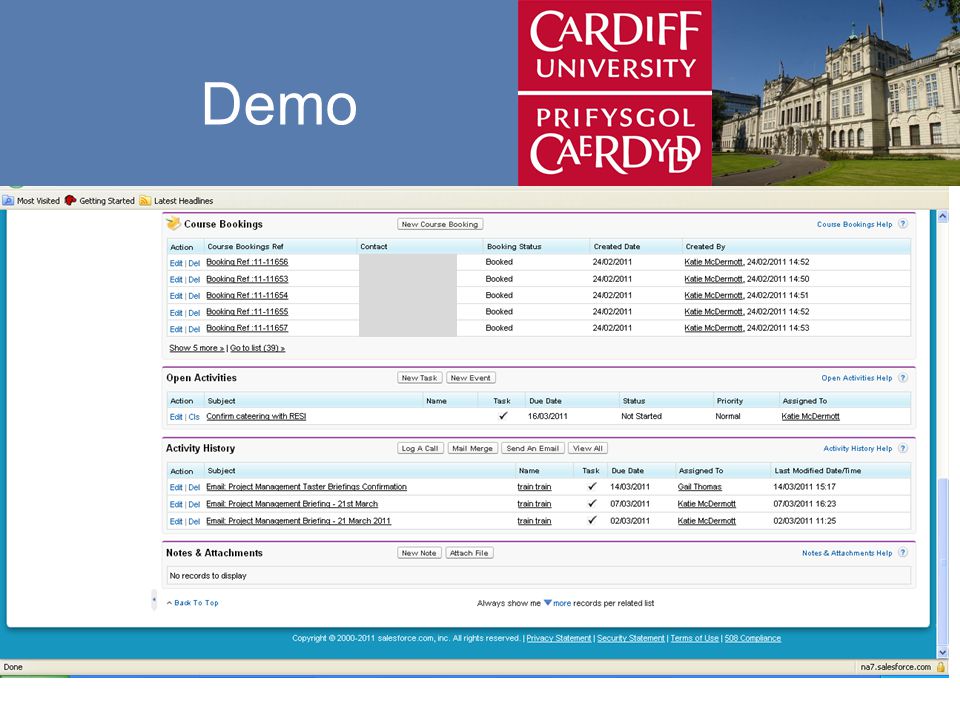
Task: Click the Send An Email button
Action: tap(533, 448)
